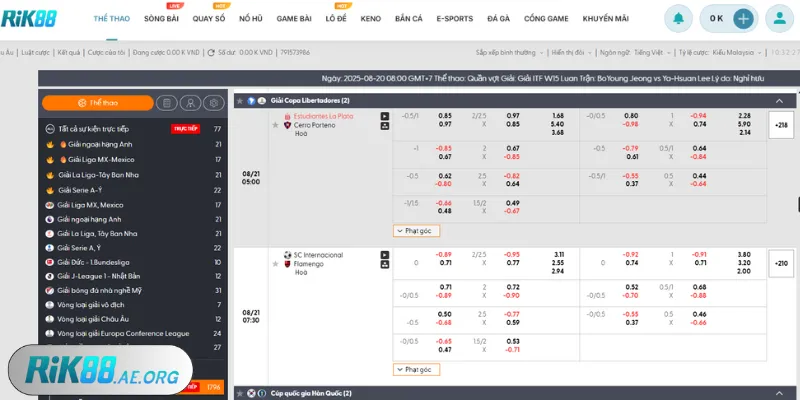Toggle favorite star for Flamengo match
Image resolution: width=800 pixels, height=400 pixels.
[x=274, y=265]
